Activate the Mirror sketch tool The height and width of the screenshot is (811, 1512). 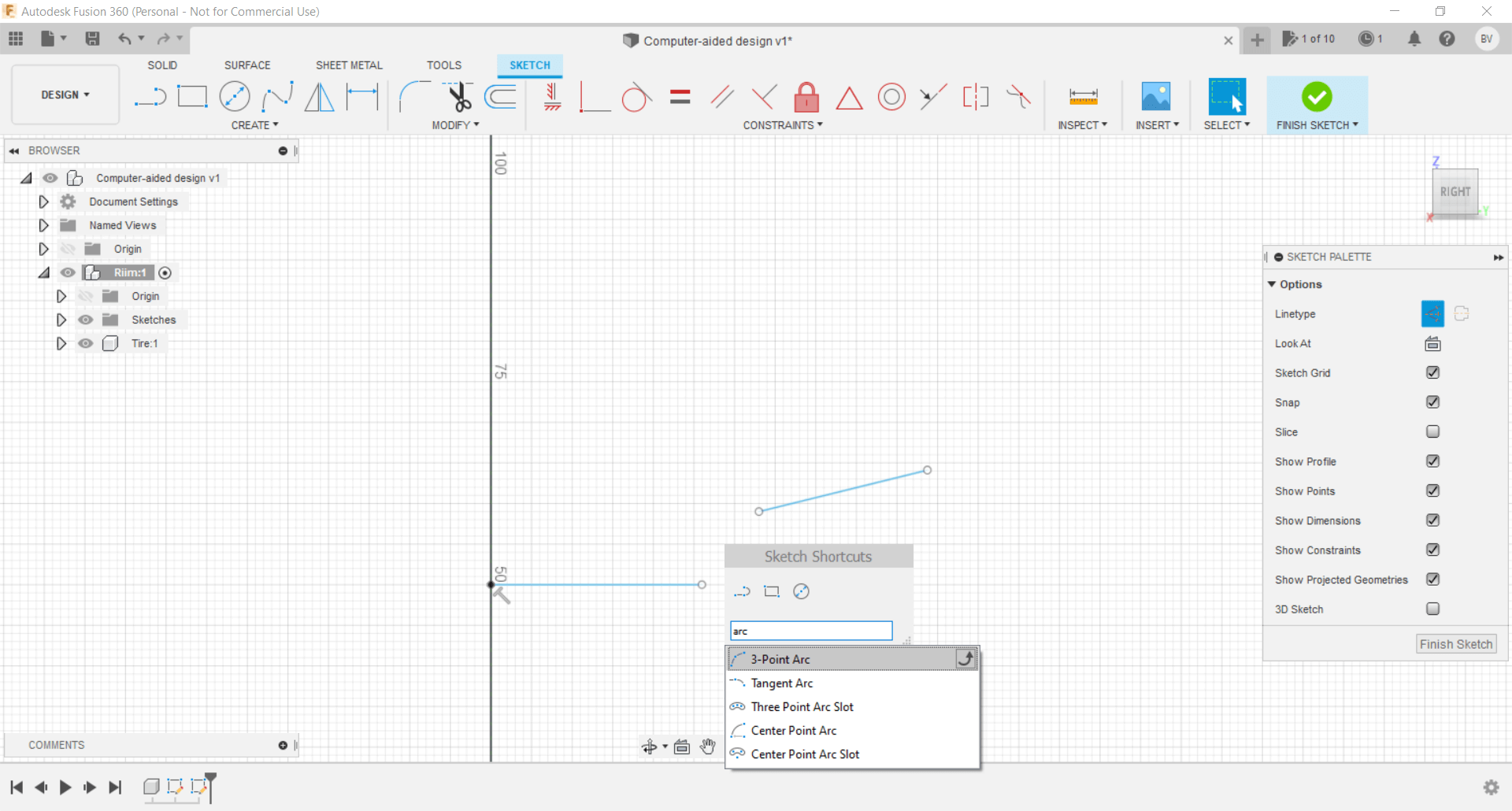(x=319, y=97)
